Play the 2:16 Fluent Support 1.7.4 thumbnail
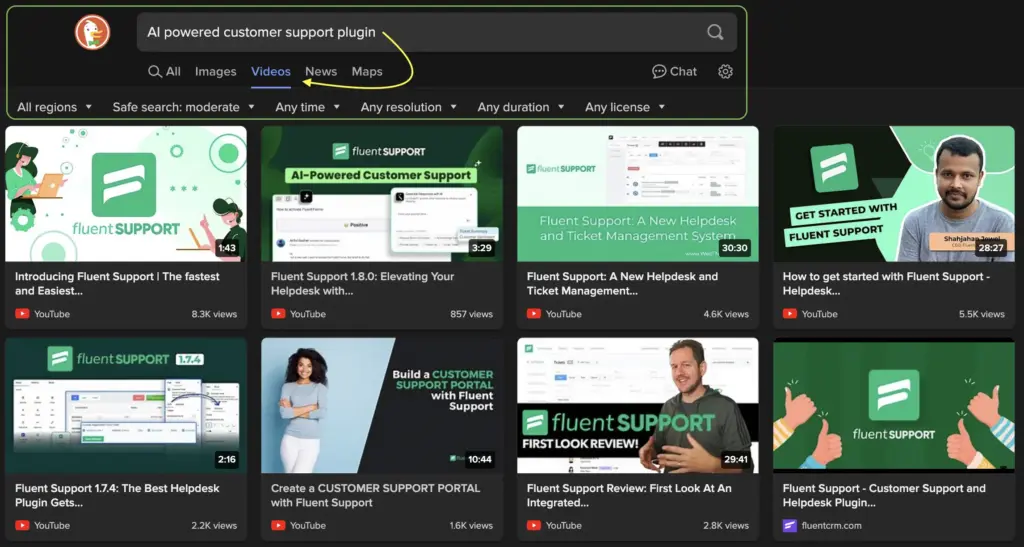 coord(126,405)
